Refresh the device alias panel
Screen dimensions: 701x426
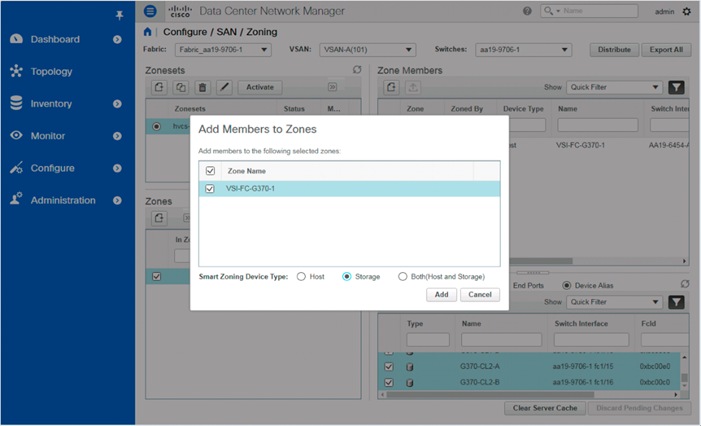[x=685, y=284]
